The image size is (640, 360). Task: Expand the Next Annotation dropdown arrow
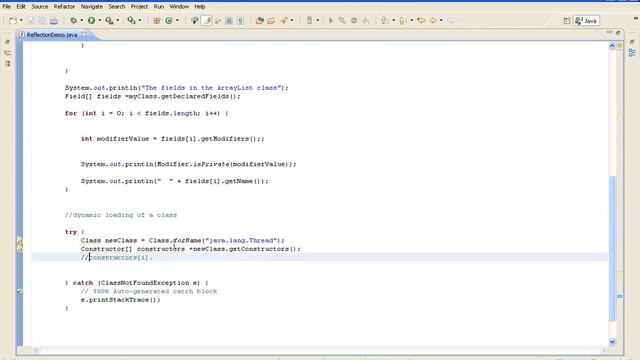(393, 20)
